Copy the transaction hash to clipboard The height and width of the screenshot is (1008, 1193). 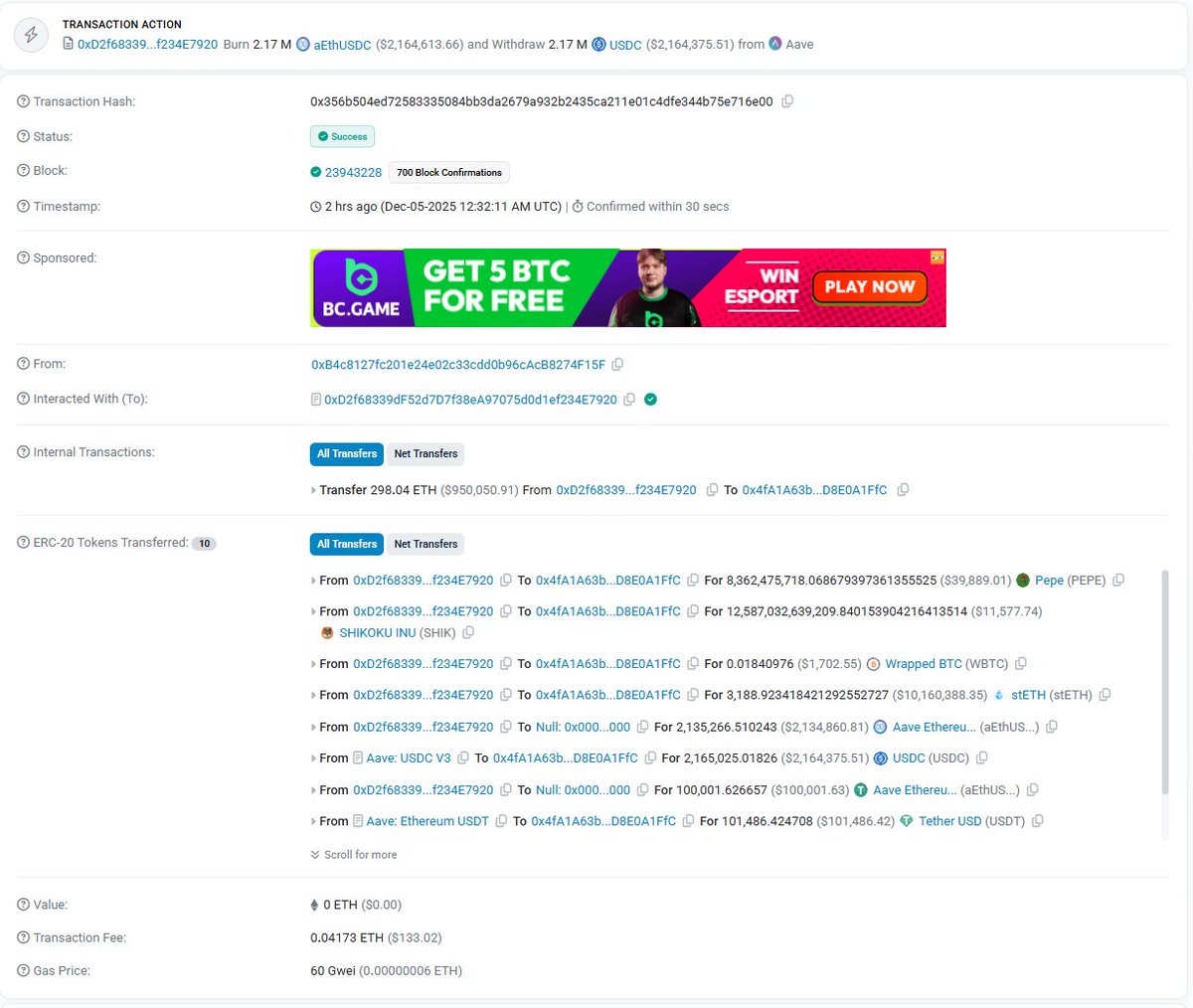787,101
